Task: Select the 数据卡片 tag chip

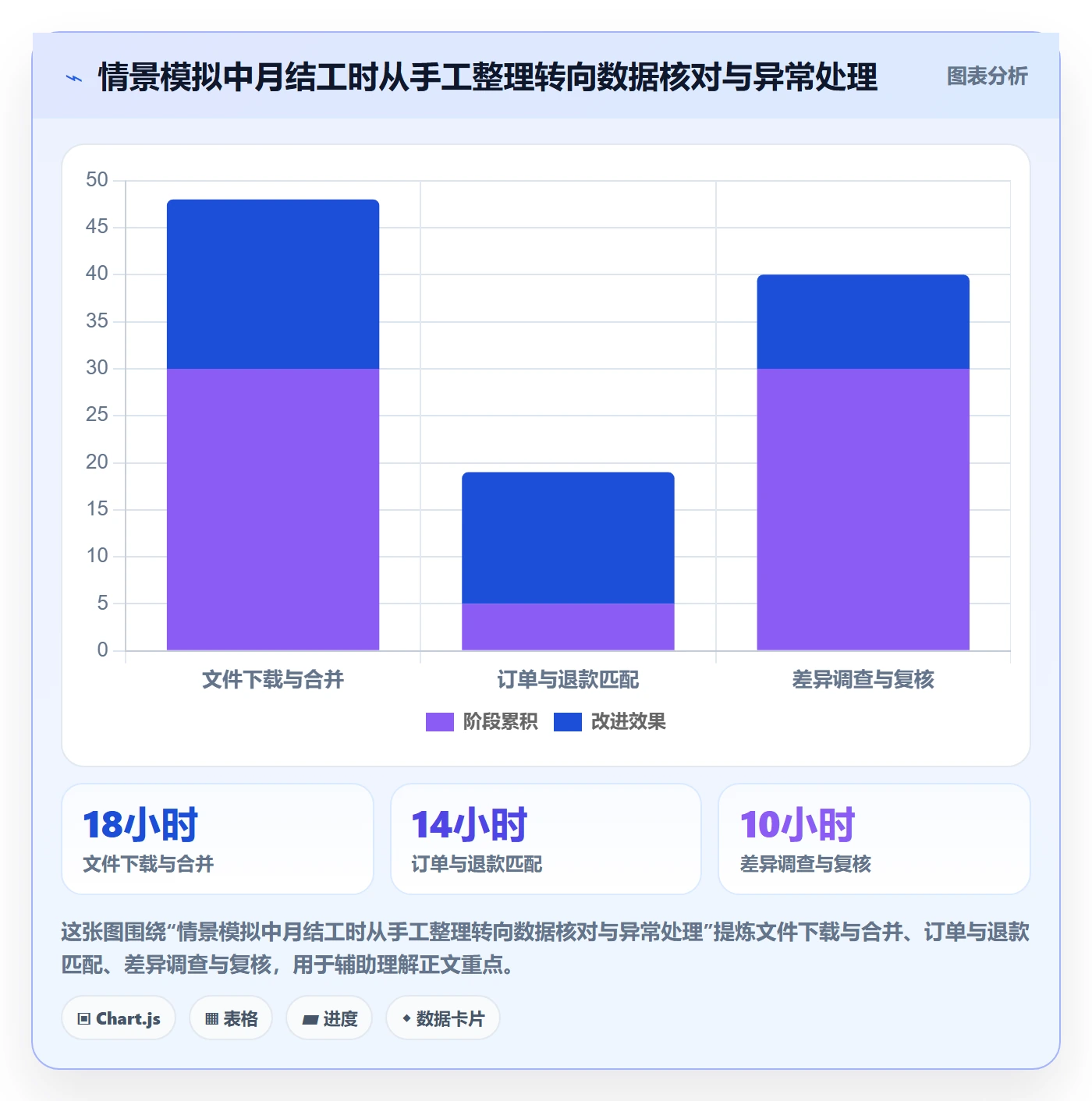Action: coord(443,1018)
